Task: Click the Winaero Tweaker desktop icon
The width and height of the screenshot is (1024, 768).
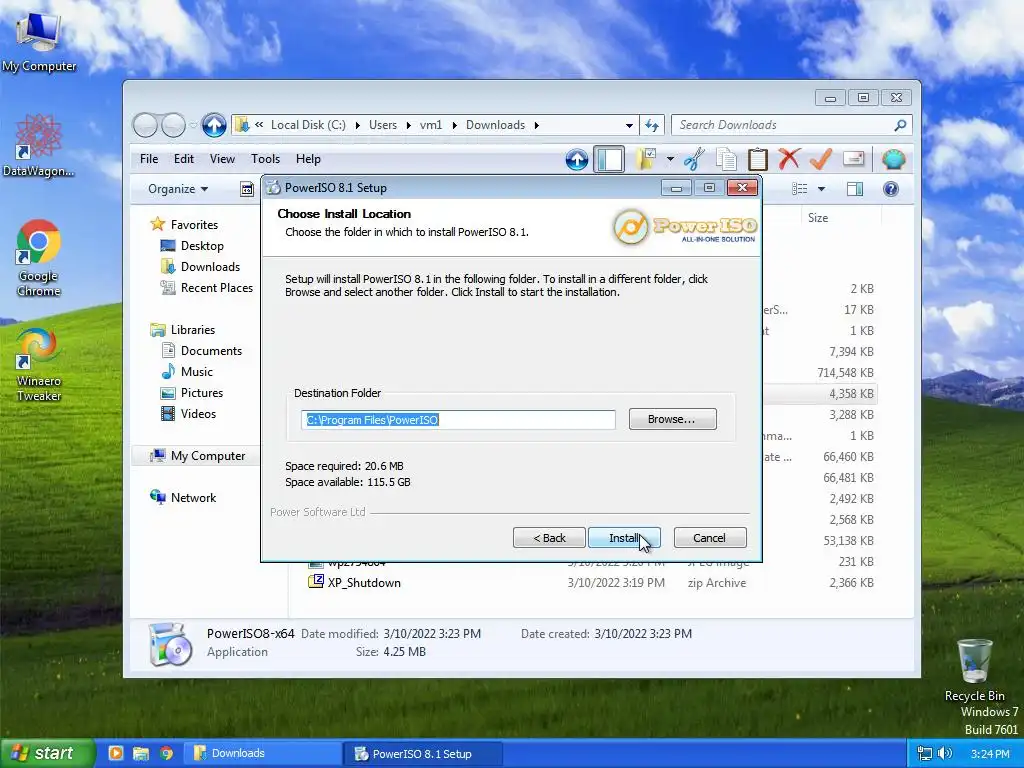Action: [x=39, y=364]
